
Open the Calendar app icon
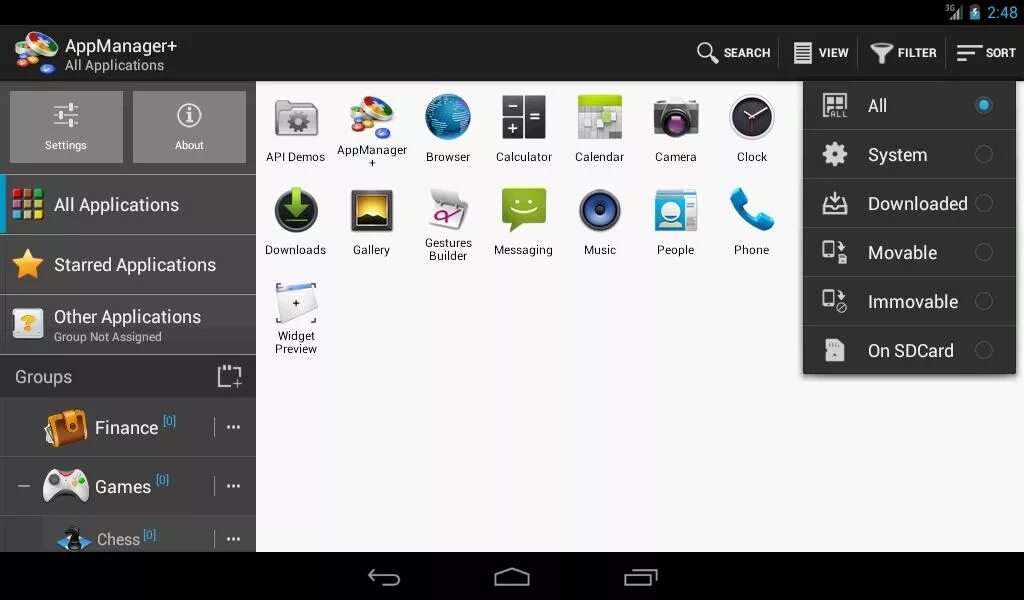[x=600, y=118]
